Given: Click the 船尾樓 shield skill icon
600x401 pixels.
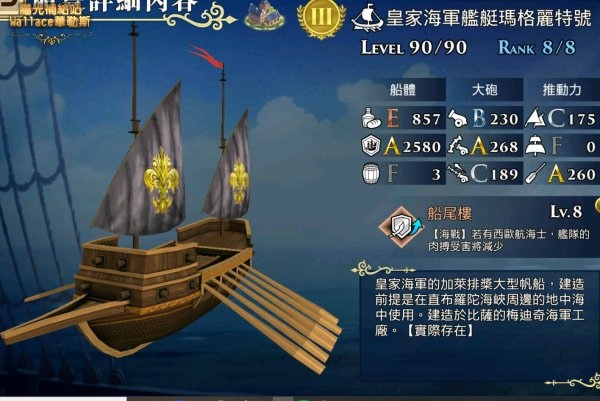Looking at the screenshot, I should pyautogui.click(x=401, y=227).
